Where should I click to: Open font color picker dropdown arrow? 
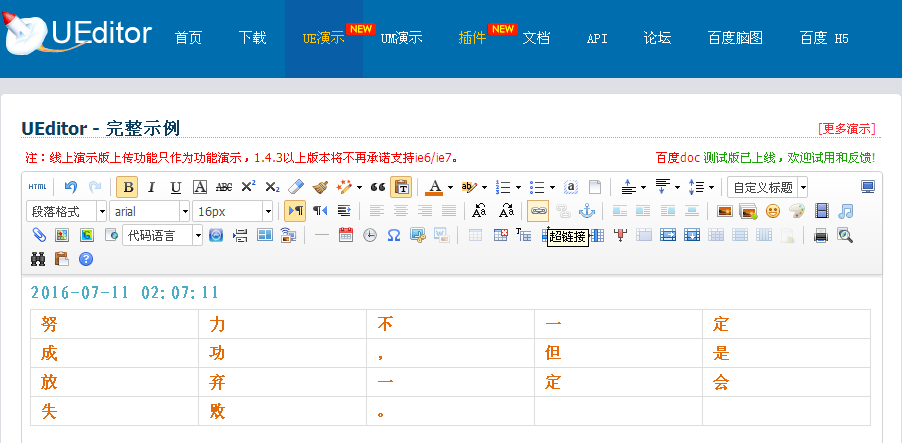(450, 188)
